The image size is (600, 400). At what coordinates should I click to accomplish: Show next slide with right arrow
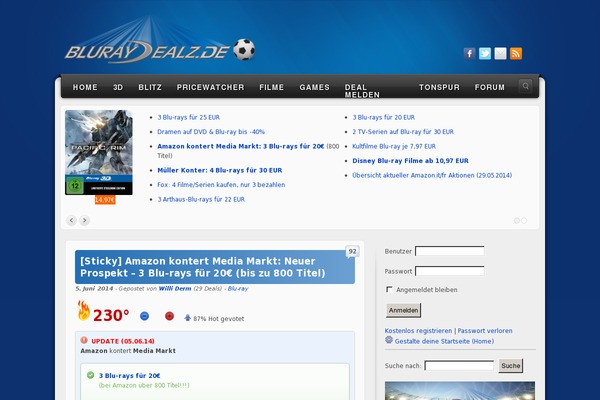85,220
